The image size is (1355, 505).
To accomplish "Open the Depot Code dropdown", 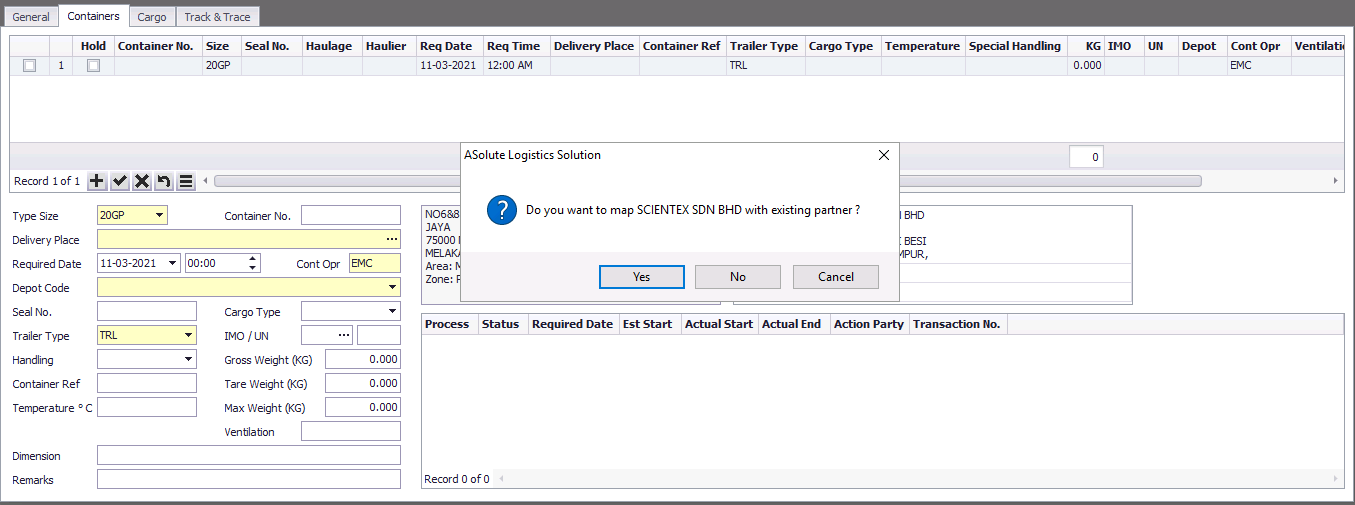I will (391, 287).
